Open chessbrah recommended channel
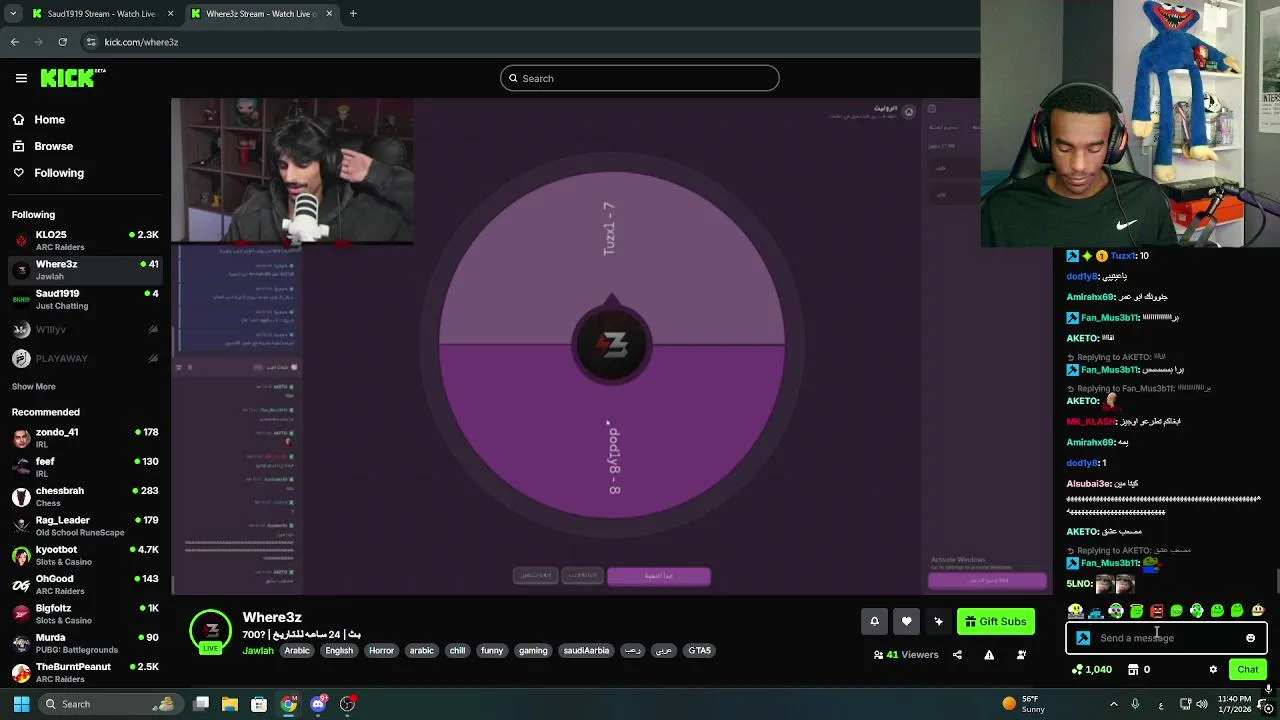This screenshot has height=720, width=1280. coord(85,496)
